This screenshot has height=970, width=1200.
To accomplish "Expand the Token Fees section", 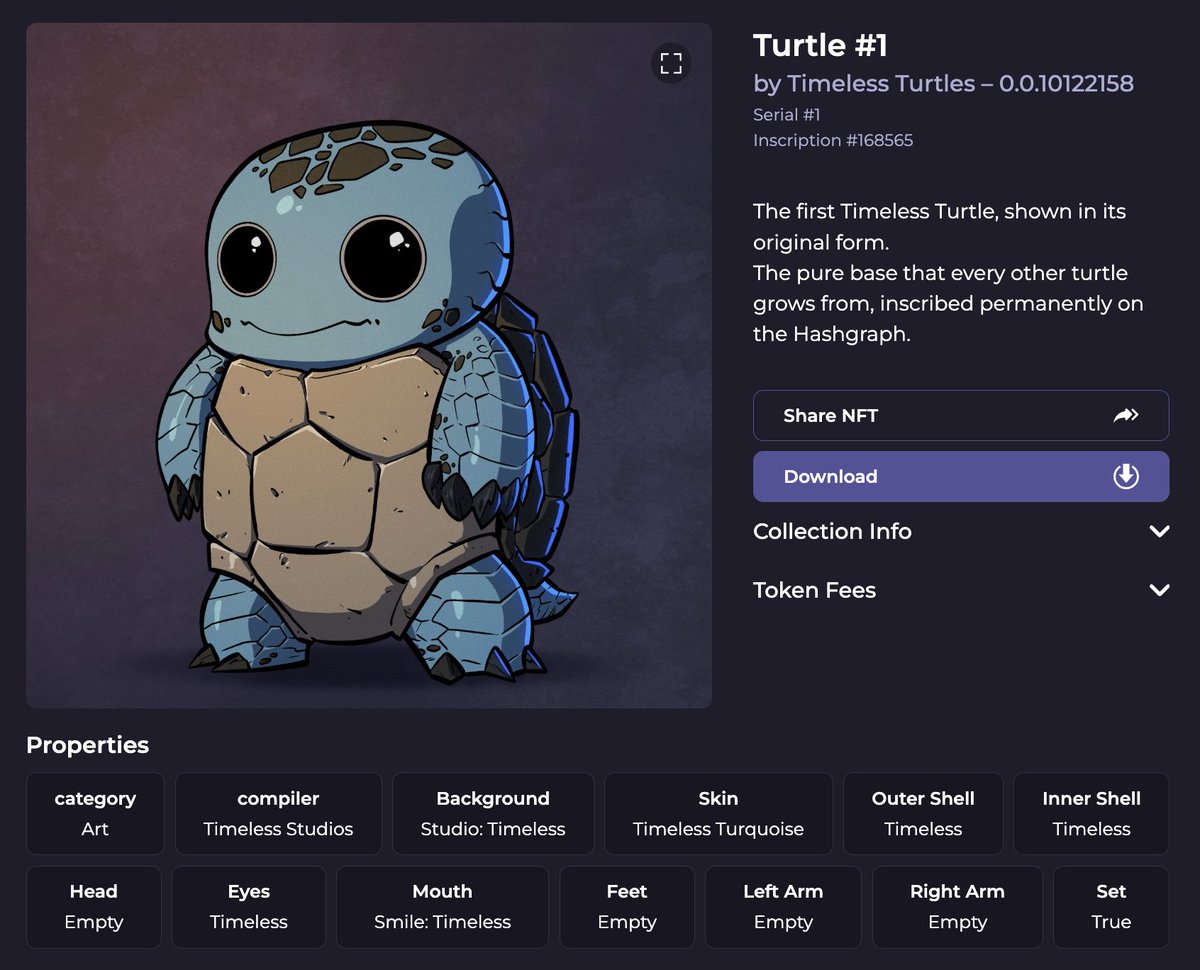I will pos(961,589).
